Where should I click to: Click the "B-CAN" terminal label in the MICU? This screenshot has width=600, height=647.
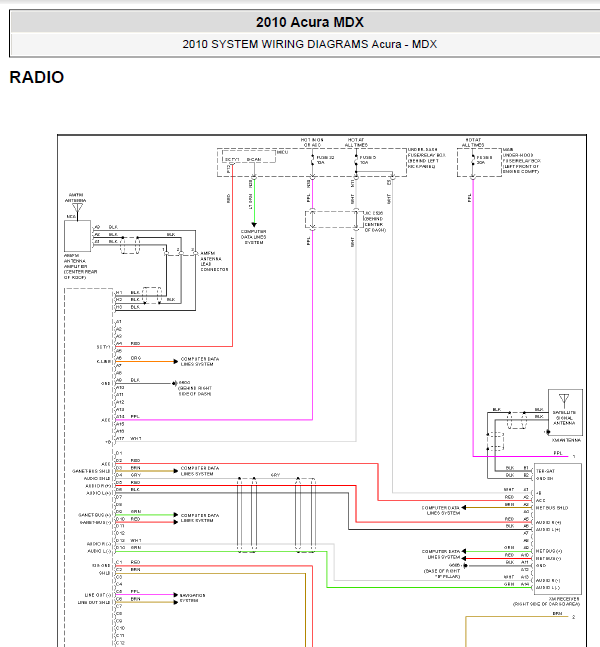(x=254, y=159)
